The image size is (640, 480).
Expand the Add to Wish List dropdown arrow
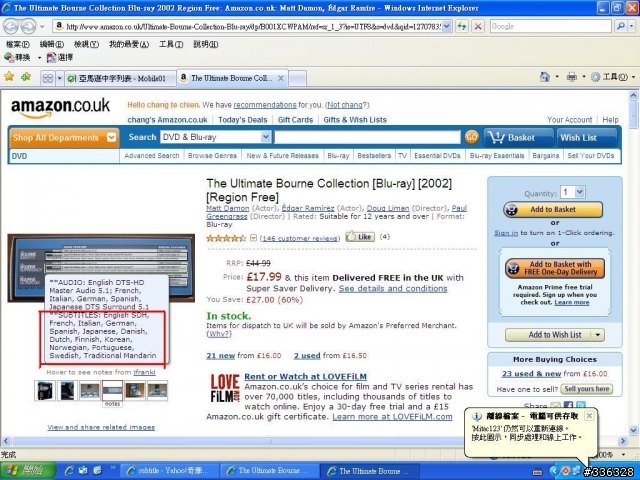598,335
